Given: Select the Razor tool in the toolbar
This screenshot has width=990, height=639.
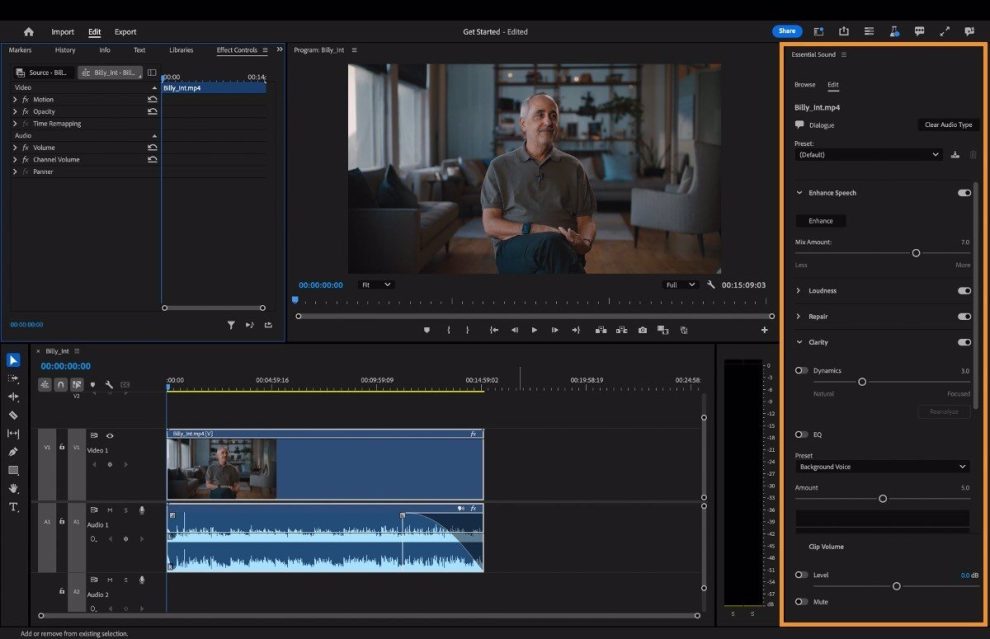Looking at the screenshot, I should point(13,415).
